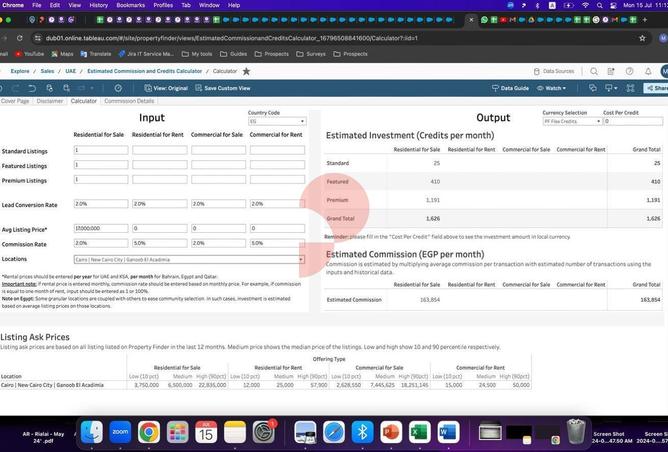Expand the Locations dropdown
The height and width of the screenshot is (452, 668).
coord(189,259)
